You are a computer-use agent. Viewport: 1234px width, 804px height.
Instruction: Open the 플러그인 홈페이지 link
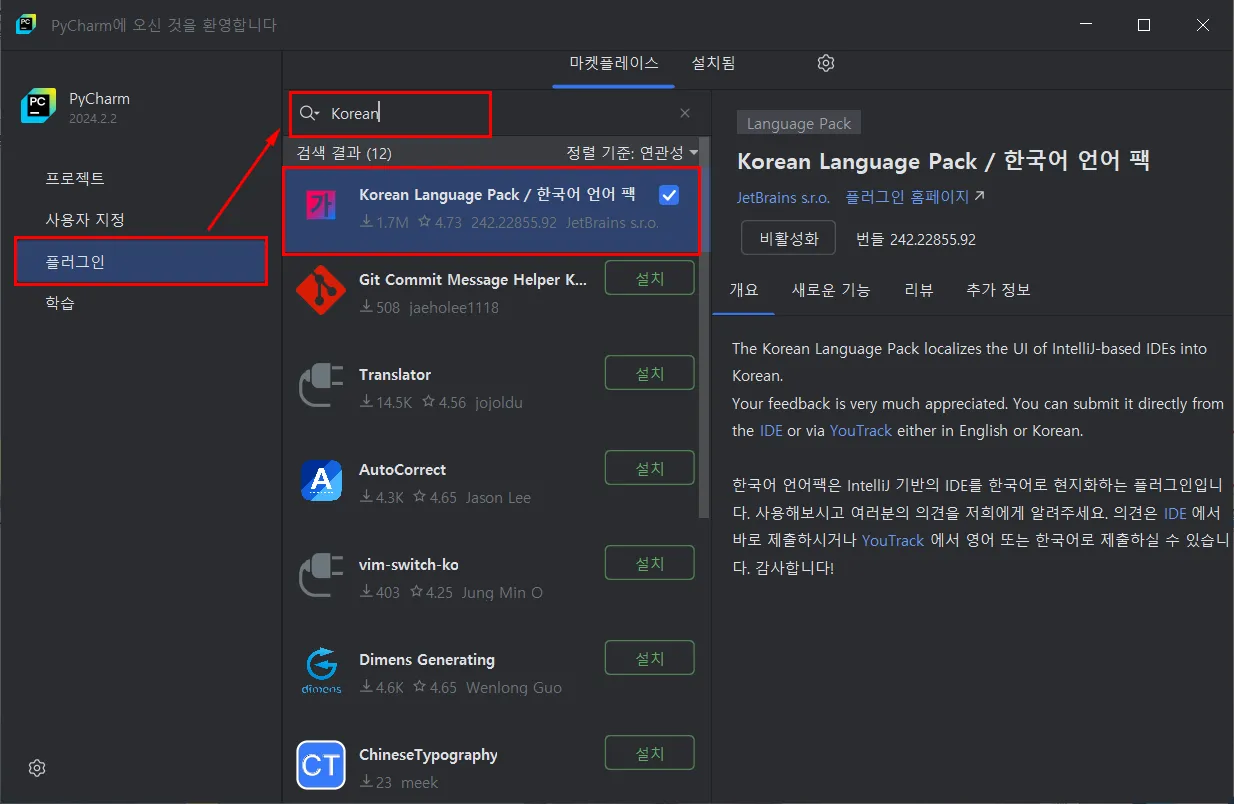[x=907, y=197]
